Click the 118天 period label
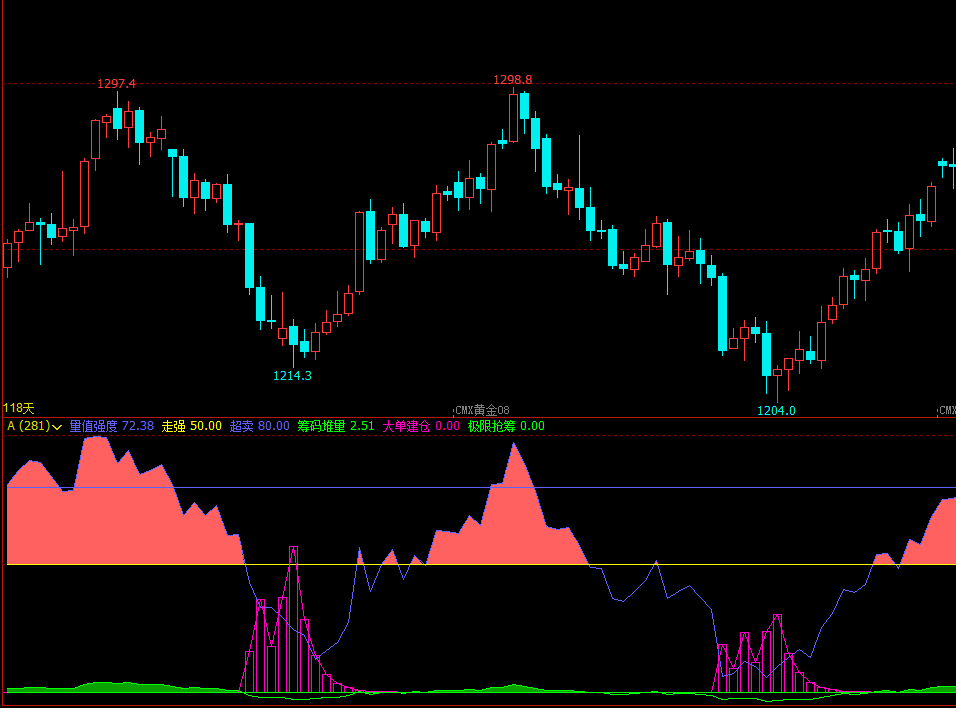 [19, 408]
